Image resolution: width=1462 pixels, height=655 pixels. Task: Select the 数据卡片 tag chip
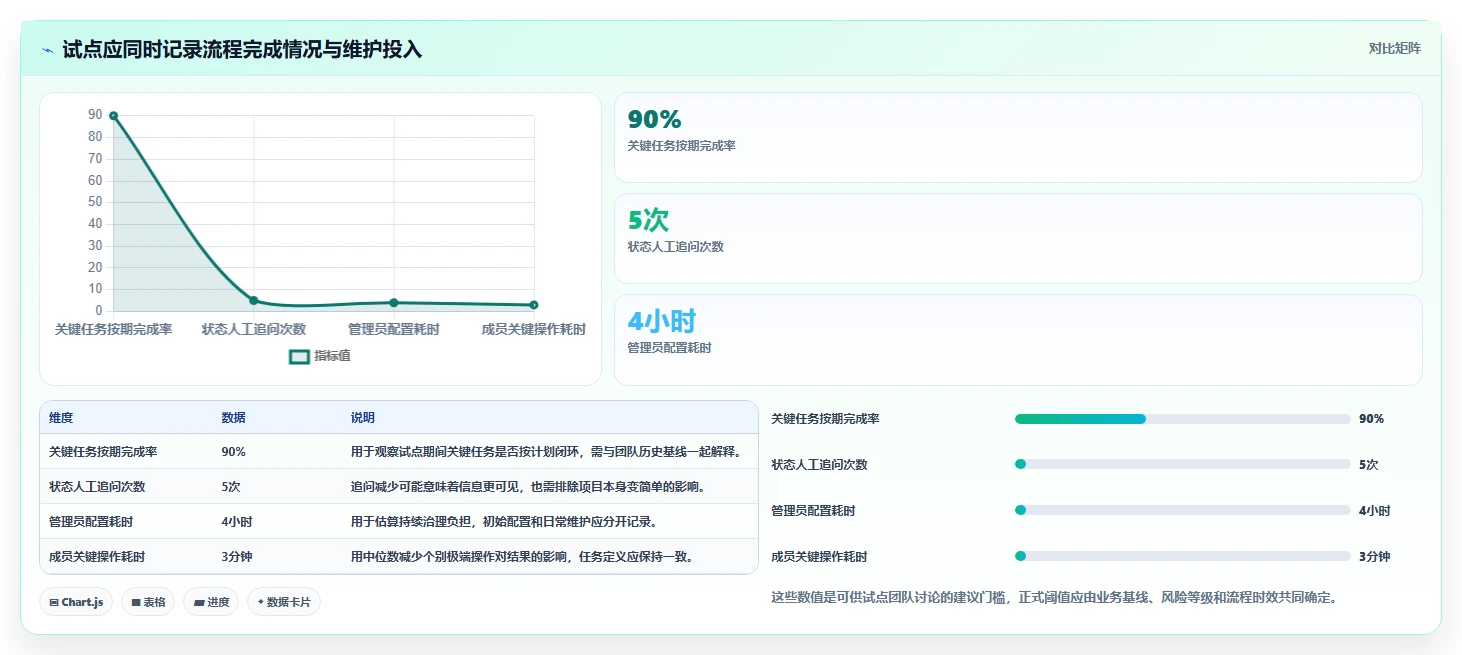[x=284, y=602]
